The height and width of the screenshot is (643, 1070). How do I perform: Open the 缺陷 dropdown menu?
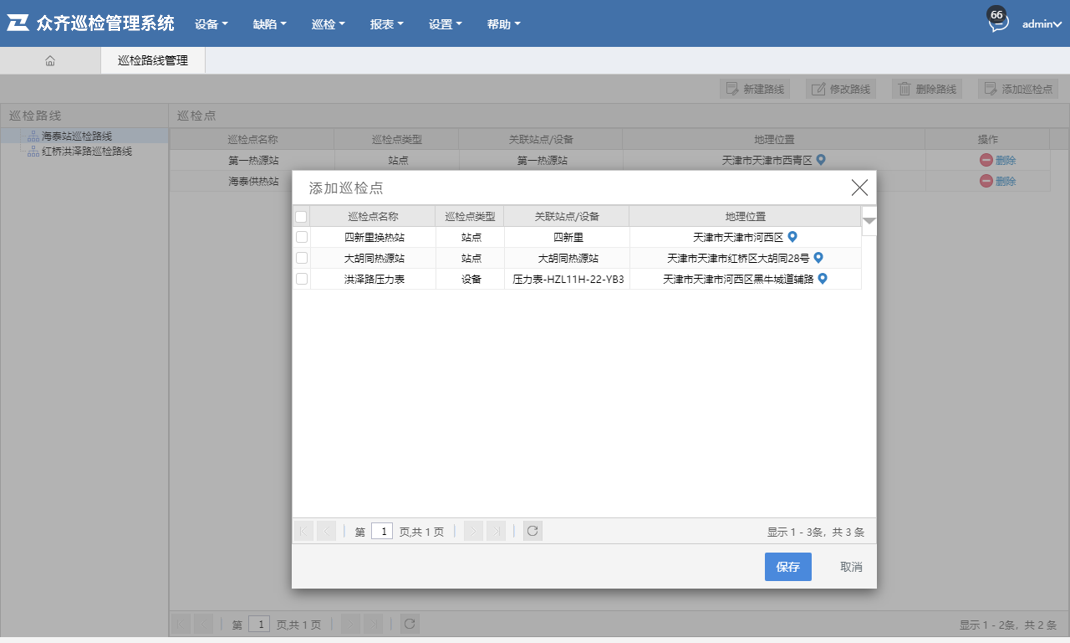[270, 24]
